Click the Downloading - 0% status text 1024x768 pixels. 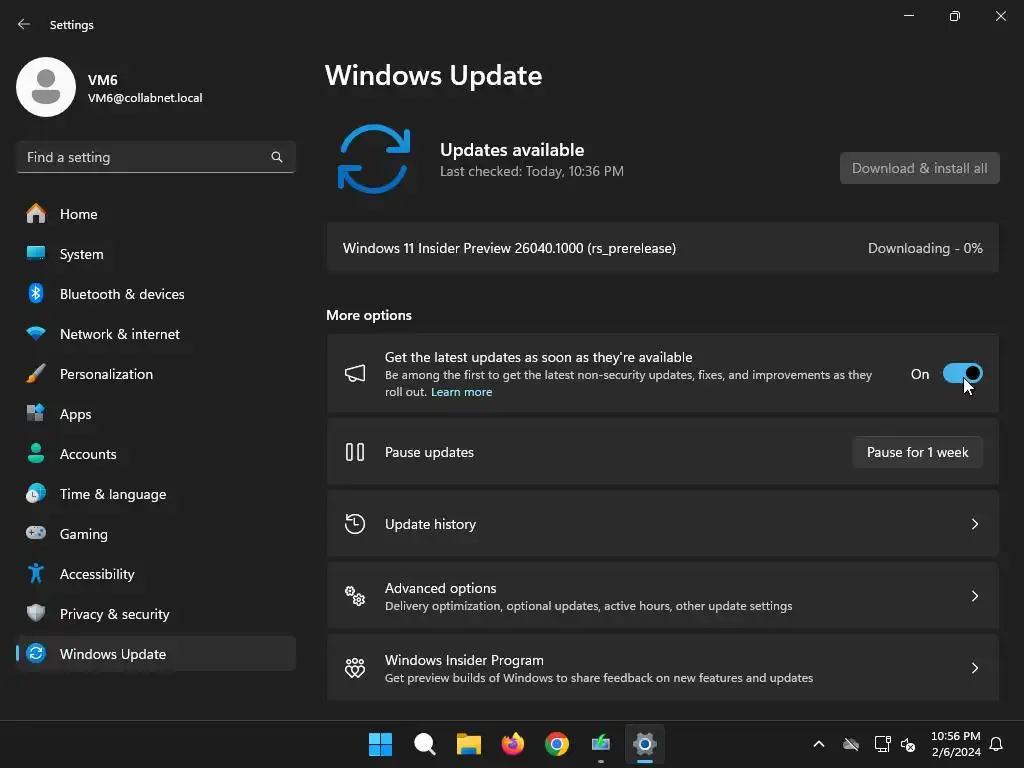(x=925, y=248)
